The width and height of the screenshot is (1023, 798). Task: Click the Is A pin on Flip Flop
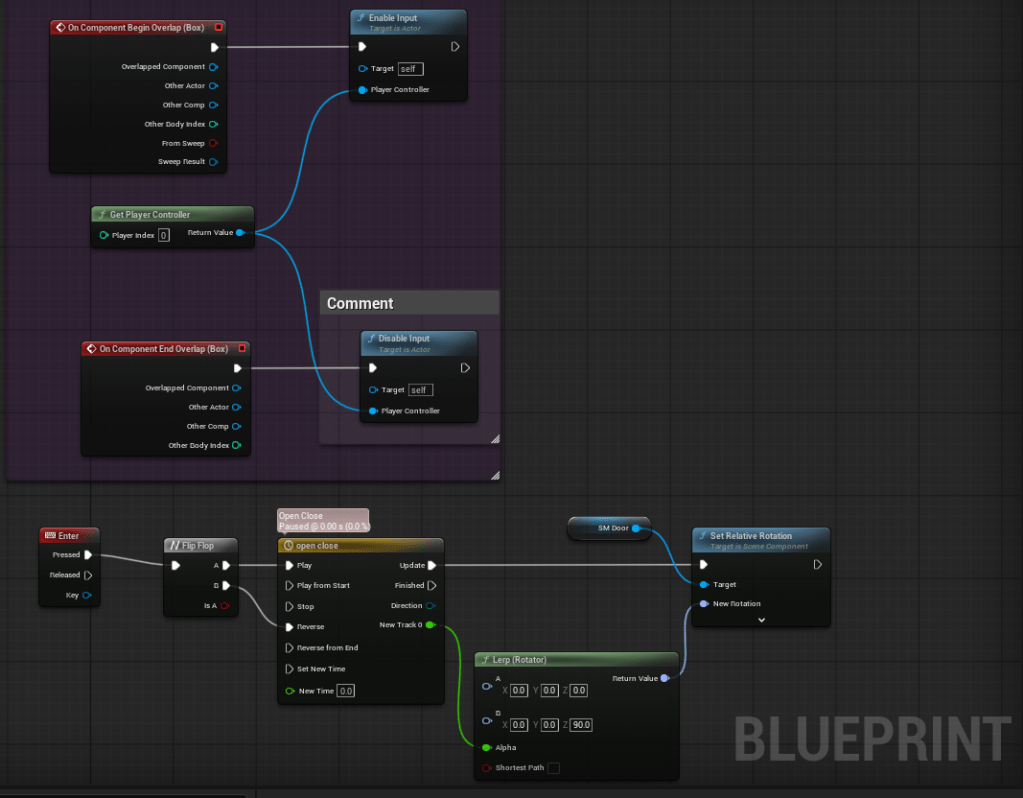click(x=225, y=605)
